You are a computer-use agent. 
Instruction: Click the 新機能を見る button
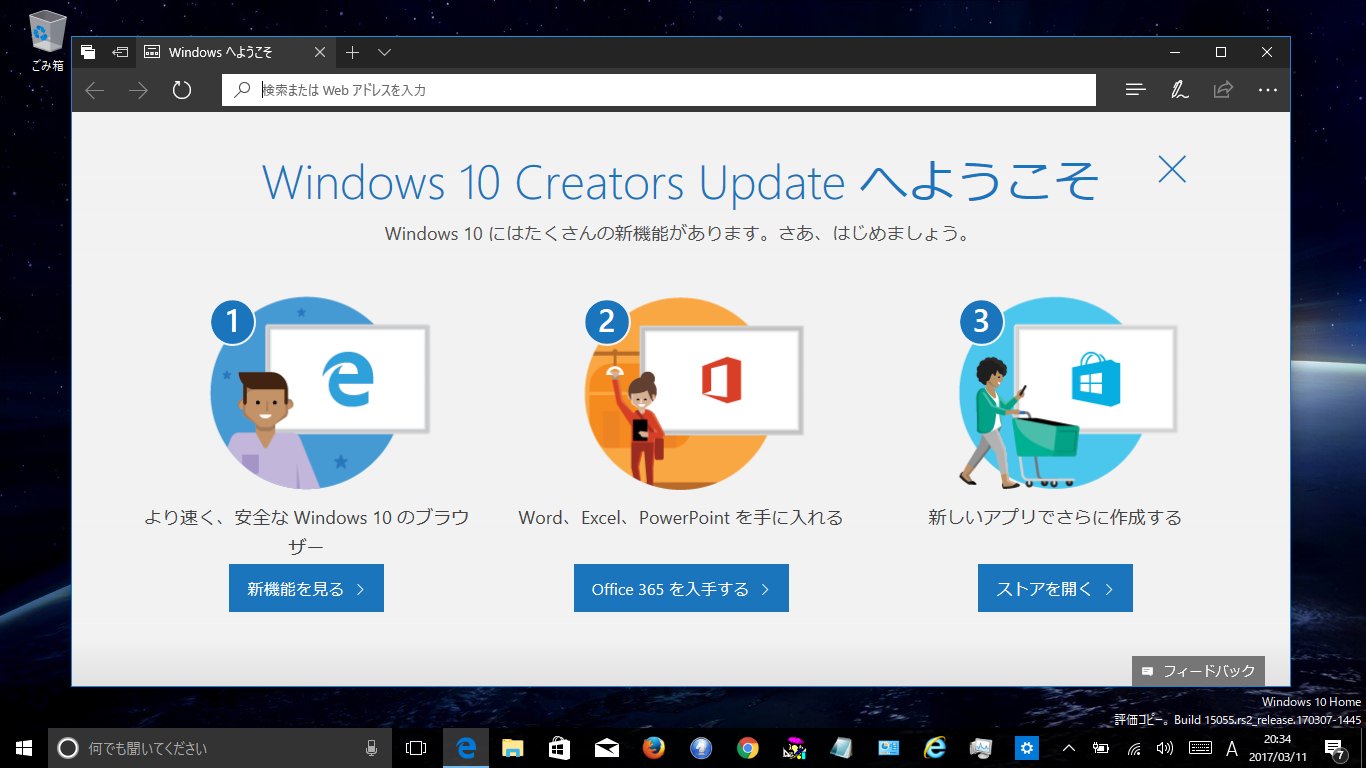(306, 588)
